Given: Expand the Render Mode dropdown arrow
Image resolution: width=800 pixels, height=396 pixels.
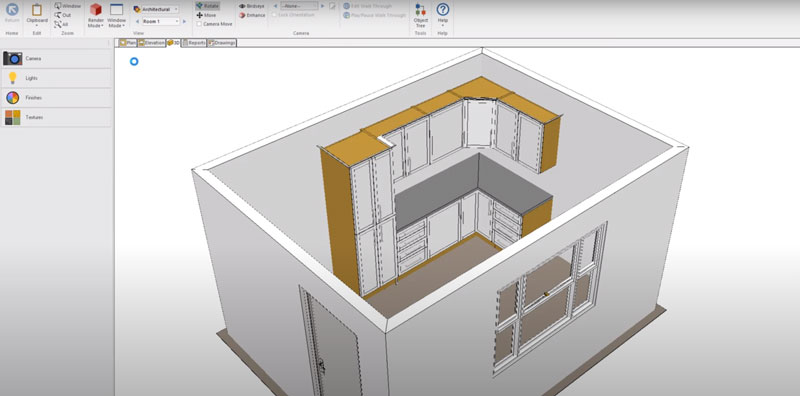Looking at the screenshot, I should pyautogui.click(x=102, y=26).
